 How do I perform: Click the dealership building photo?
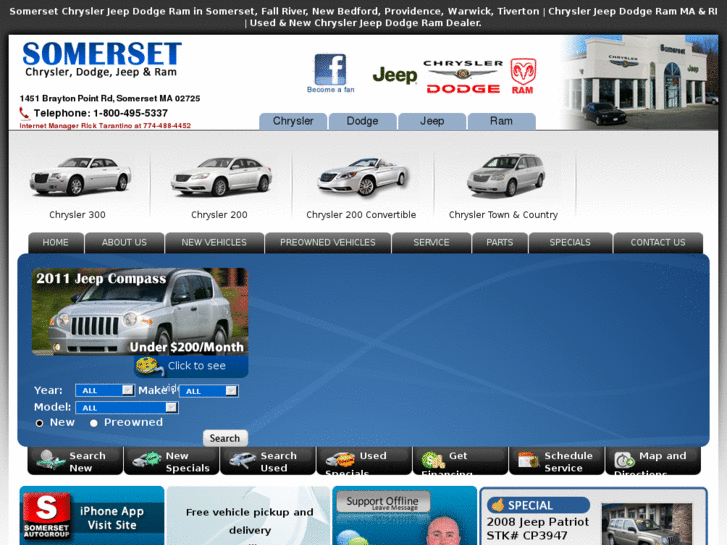point(640,83)
